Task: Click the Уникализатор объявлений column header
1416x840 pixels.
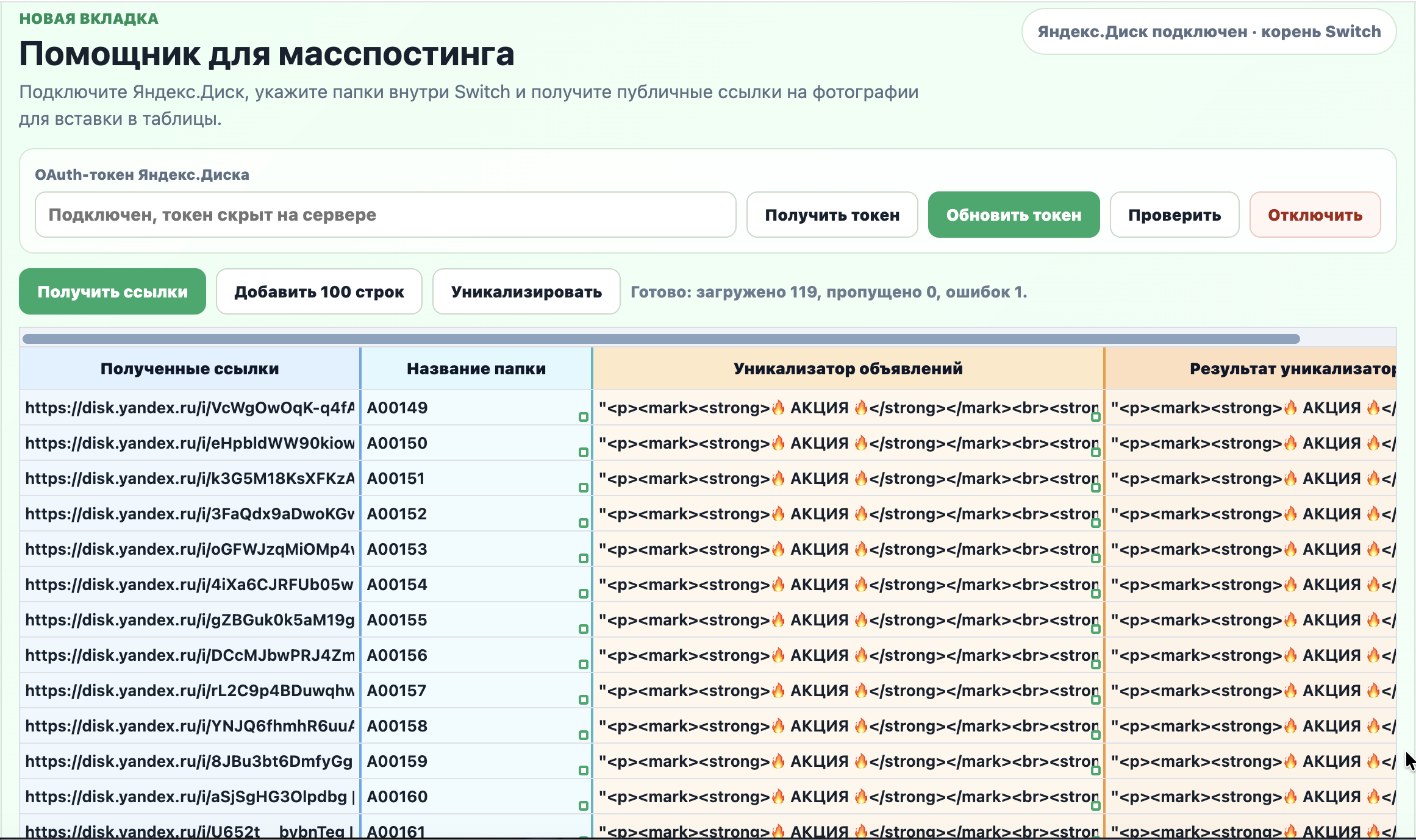Action: (x=848, y=368)
